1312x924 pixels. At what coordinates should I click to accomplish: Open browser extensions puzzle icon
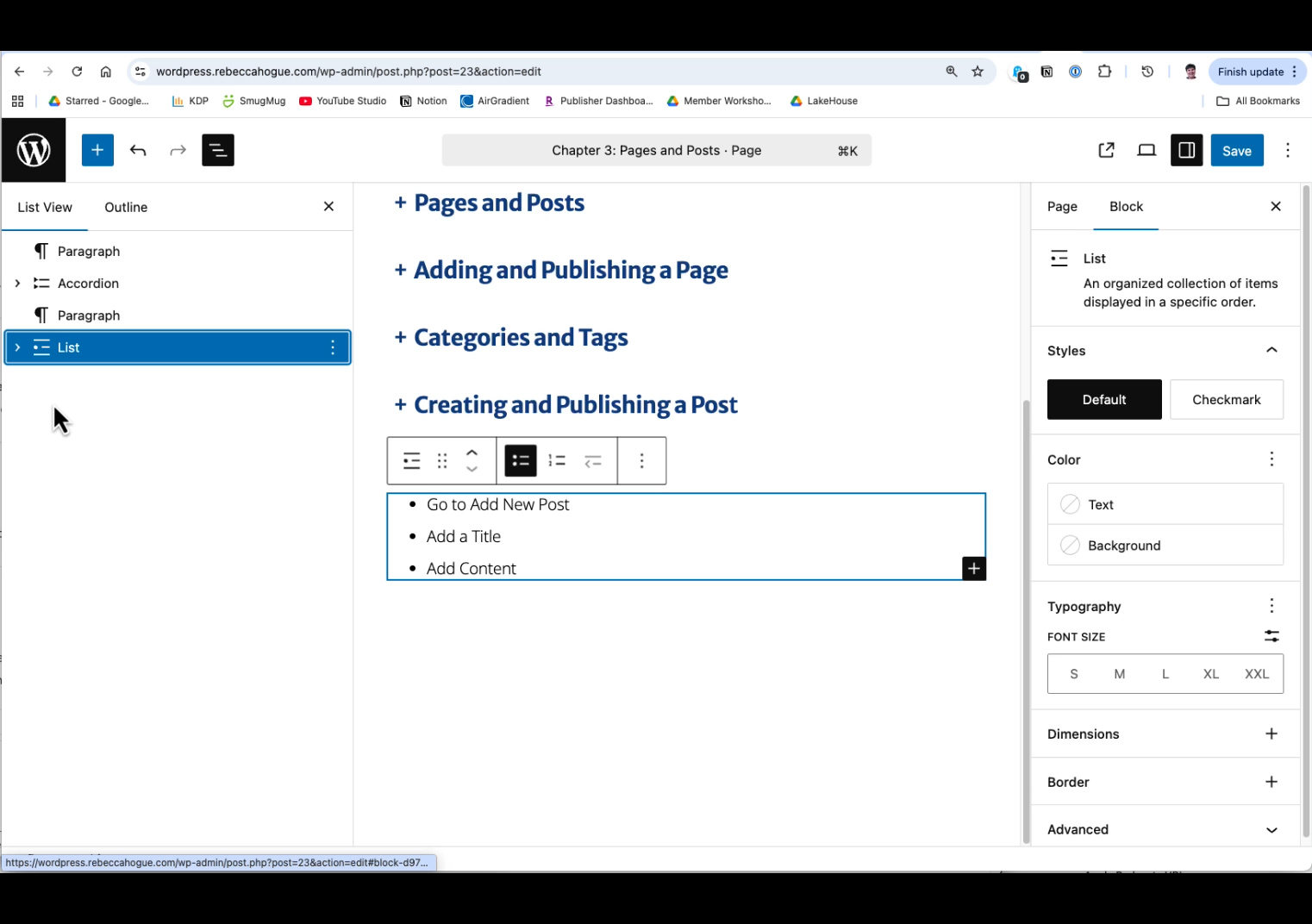pos(1104,72)
